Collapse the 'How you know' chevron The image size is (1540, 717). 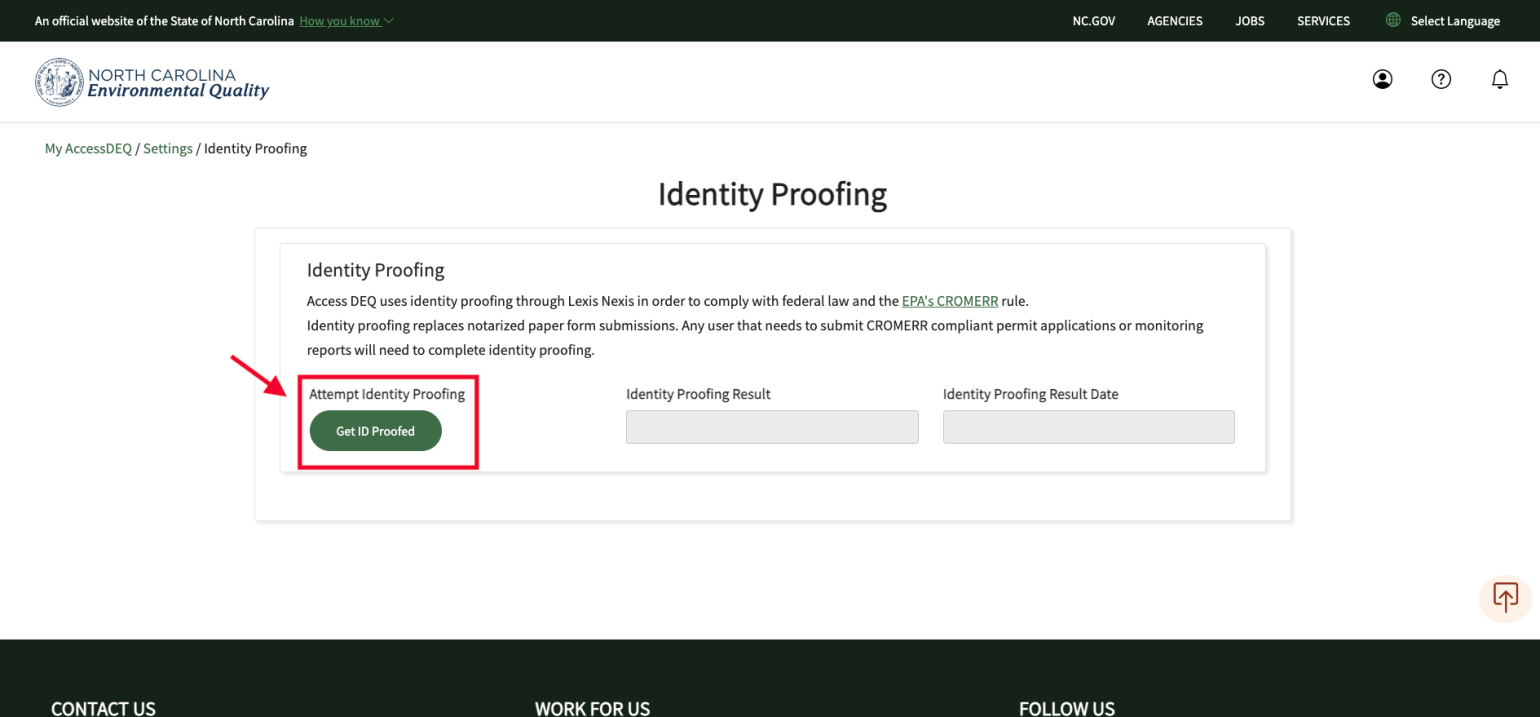pyautogui.click(x=390, y=19)
